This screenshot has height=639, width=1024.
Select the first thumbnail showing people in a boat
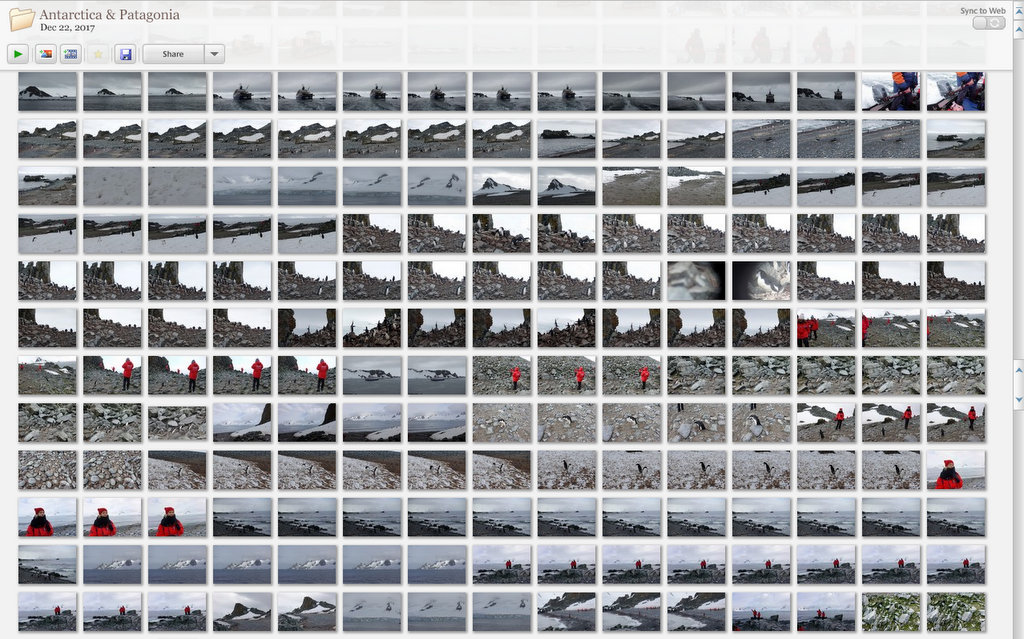[891, 91]
